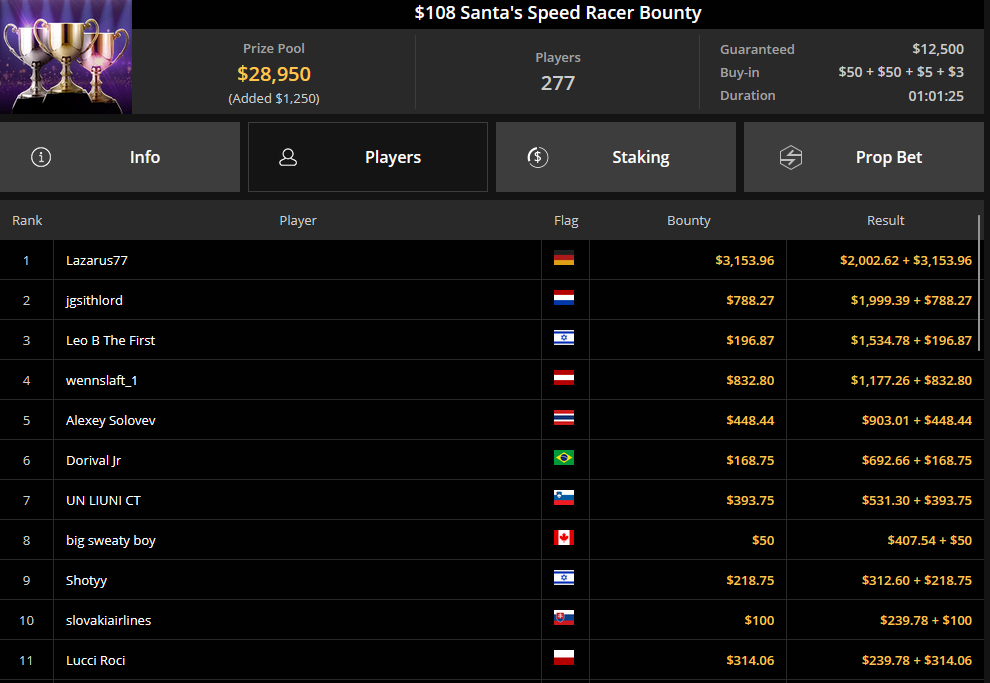
Task: Open the Prop Bet tab
Action: click(x=864, y=157)
